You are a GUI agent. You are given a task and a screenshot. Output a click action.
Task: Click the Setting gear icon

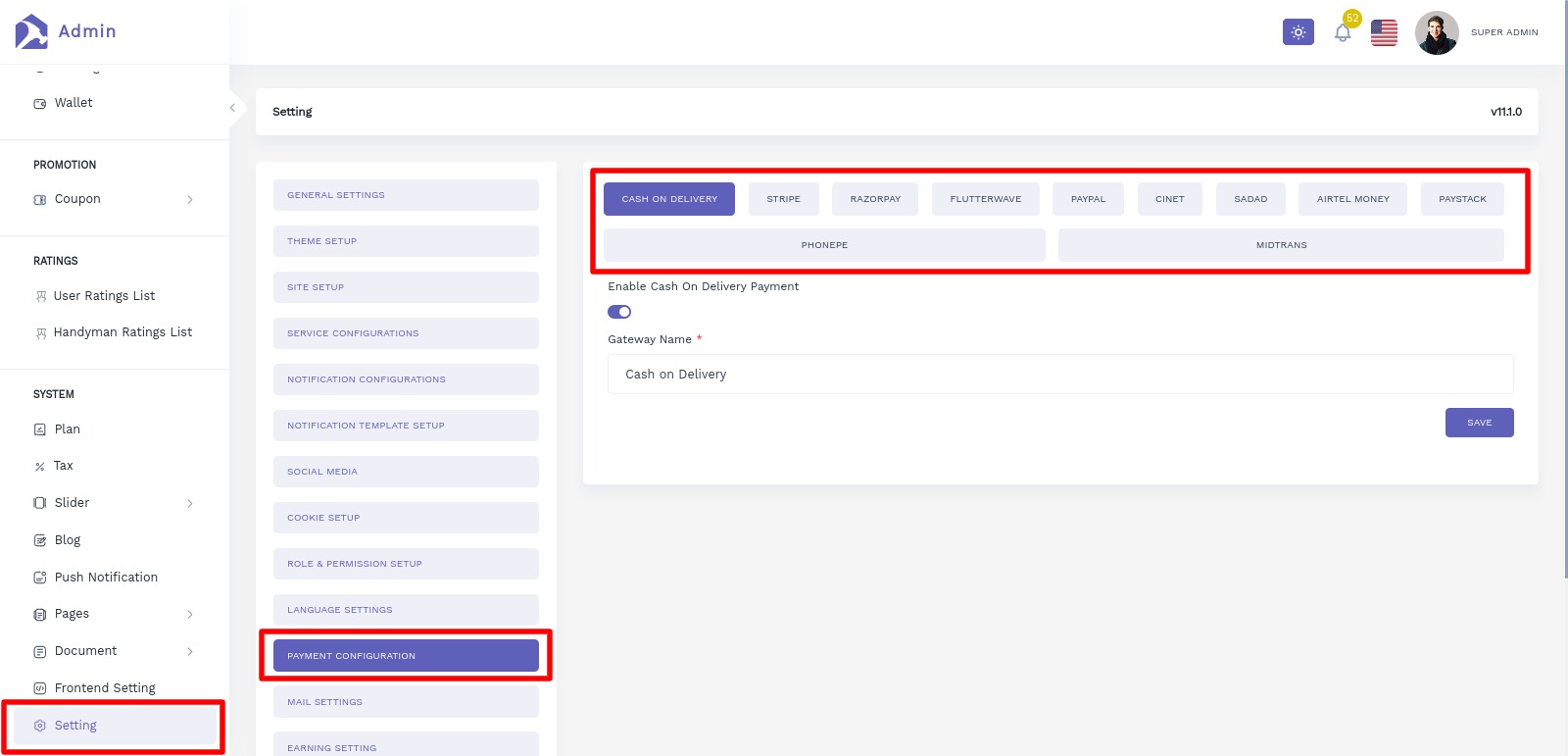40,726
